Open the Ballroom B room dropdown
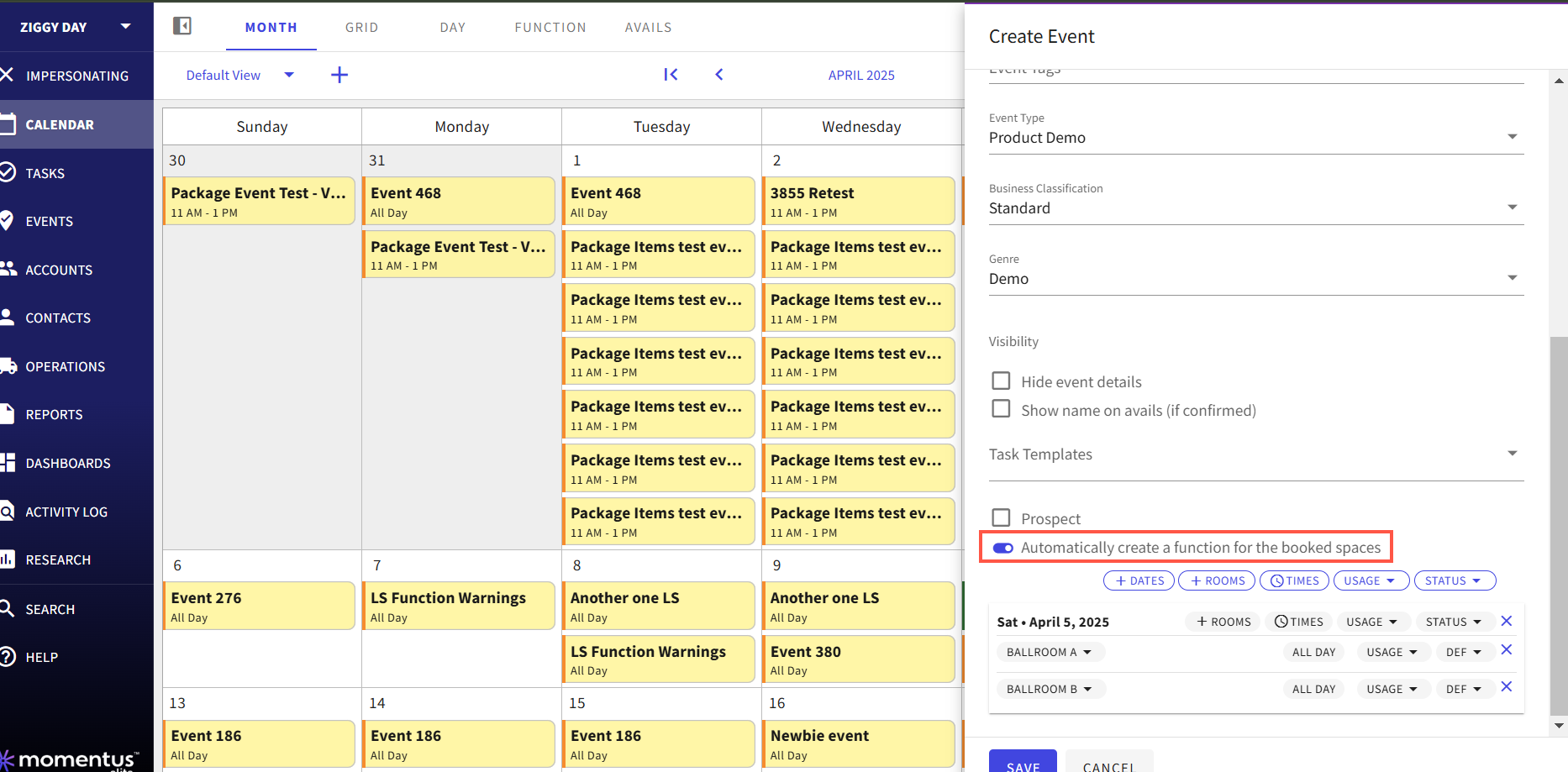The width and height of the screenshot is (1568, 772). pos(1050,689)
